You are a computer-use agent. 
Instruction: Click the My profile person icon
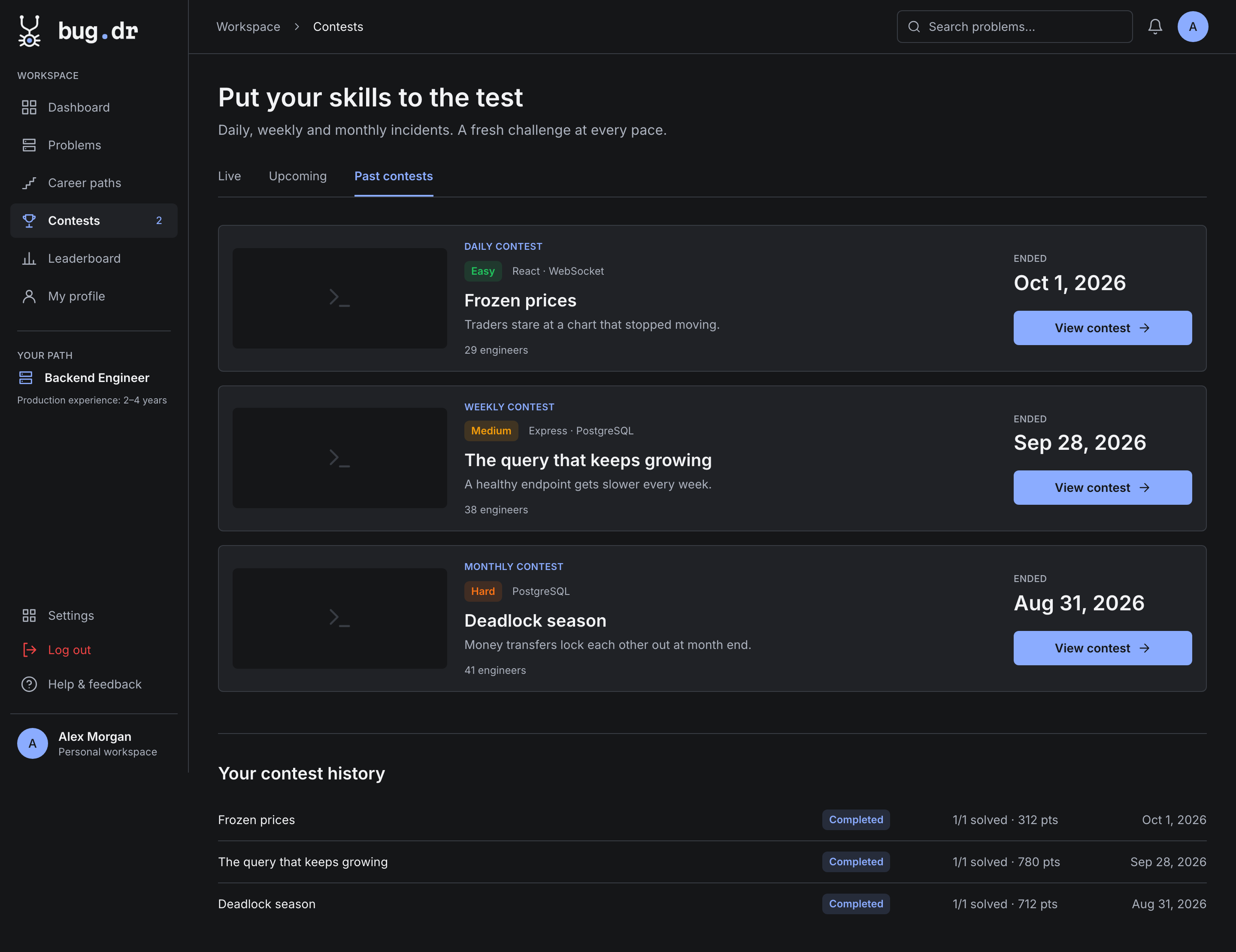pyautogui.click(x=29, y=297)
